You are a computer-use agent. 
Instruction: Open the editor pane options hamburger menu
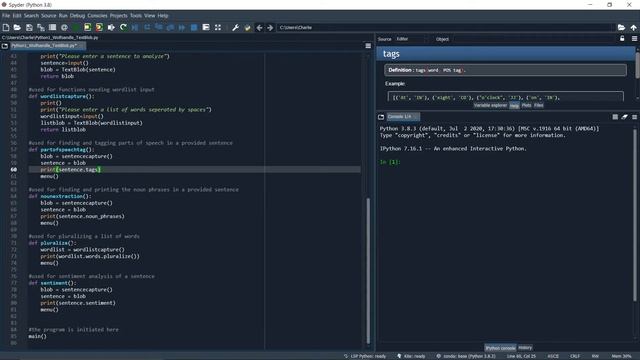(368, 46)
